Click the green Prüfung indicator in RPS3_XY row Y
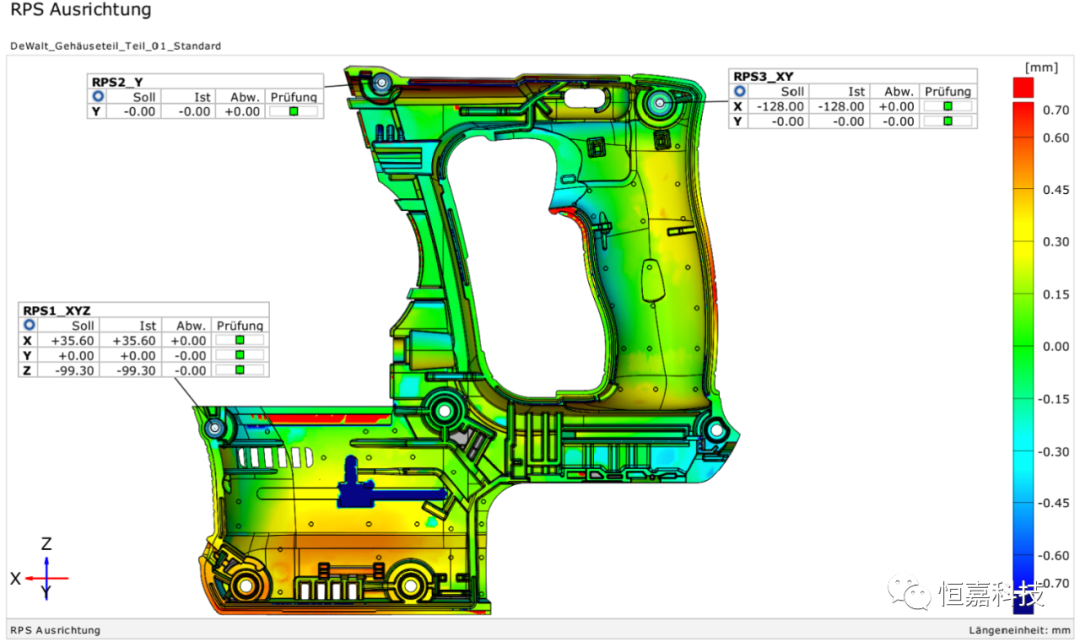 click(x=948, y=121)
